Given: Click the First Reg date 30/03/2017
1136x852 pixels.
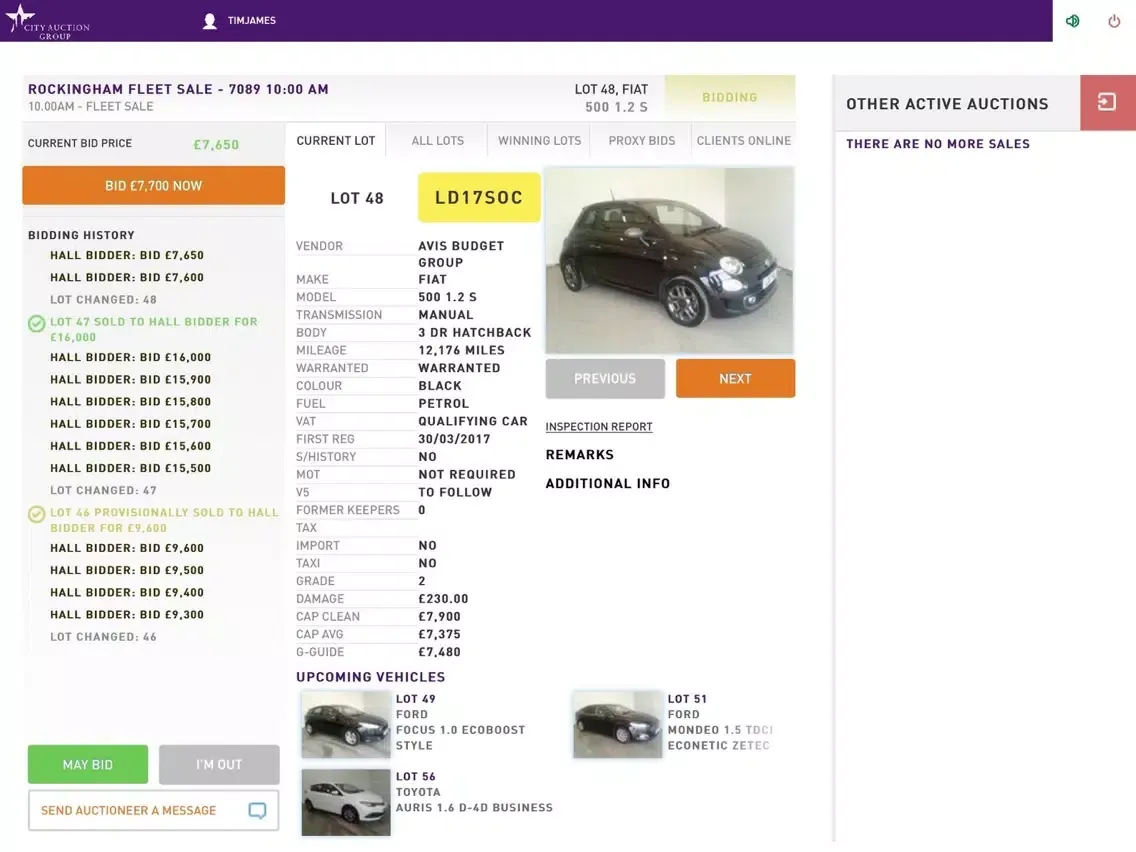Looking at the screenshot, I should 454,439.
